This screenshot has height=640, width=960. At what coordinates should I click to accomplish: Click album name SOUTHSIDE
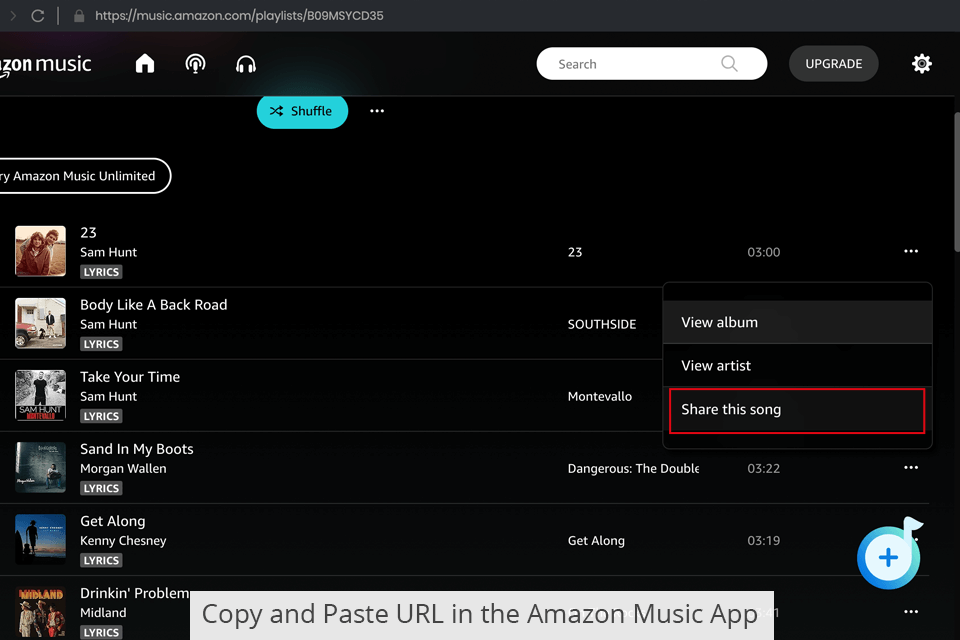[x=602, y=325]
